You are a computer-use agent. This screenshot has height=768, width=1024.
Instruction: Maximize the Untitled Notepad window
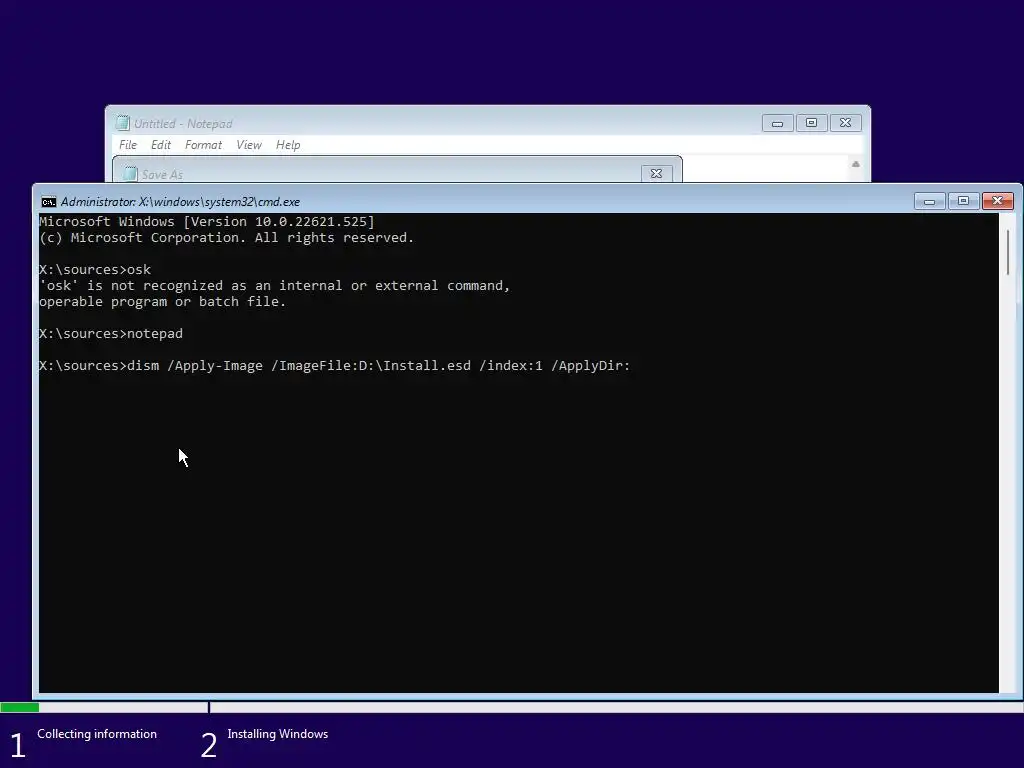tap(811, 123)
